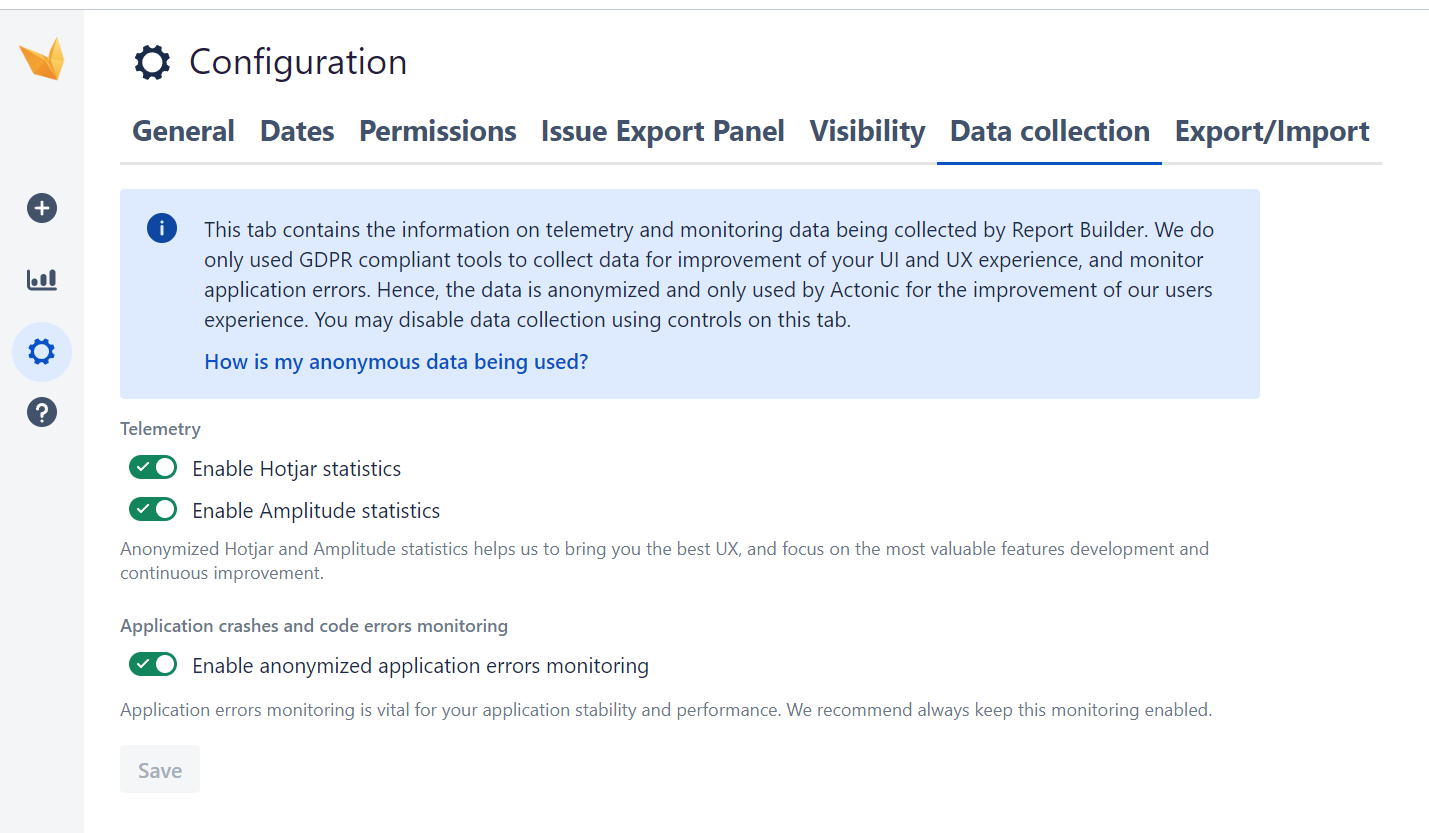Select the Permissions tab
The image size is (1429, 833).
click(x=437, y=131)
